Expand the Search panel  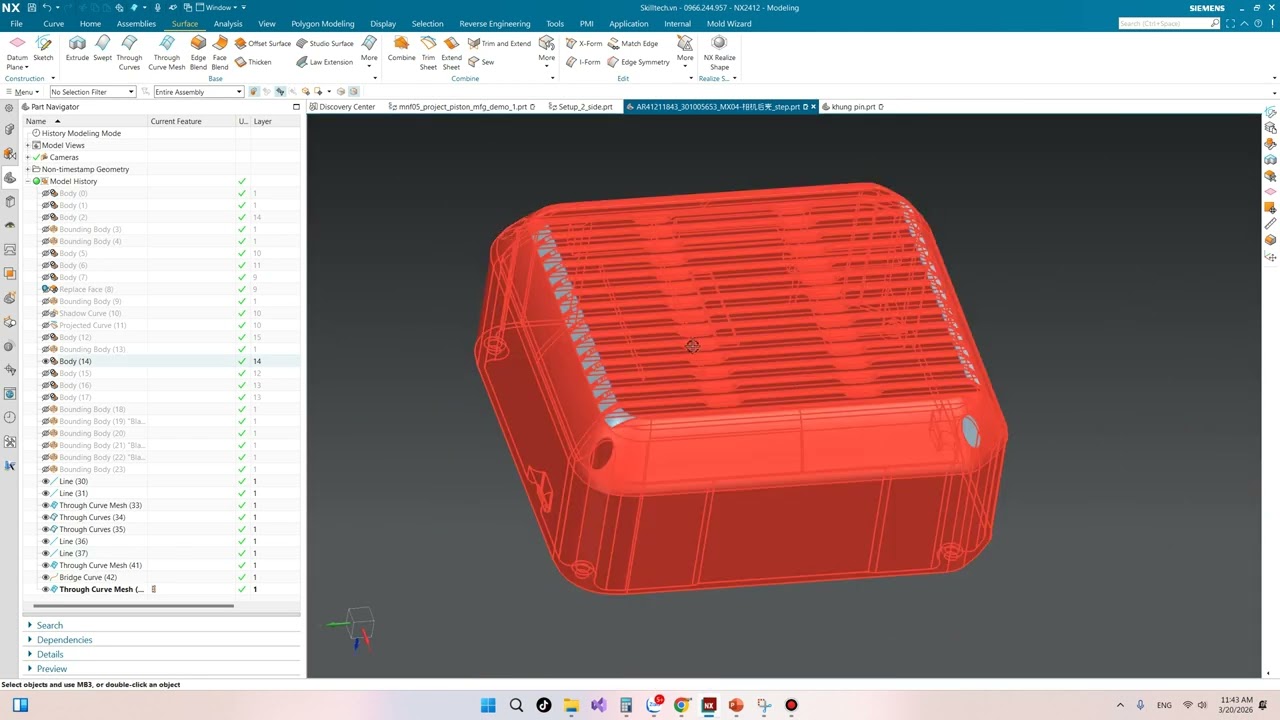pos(50,625)
